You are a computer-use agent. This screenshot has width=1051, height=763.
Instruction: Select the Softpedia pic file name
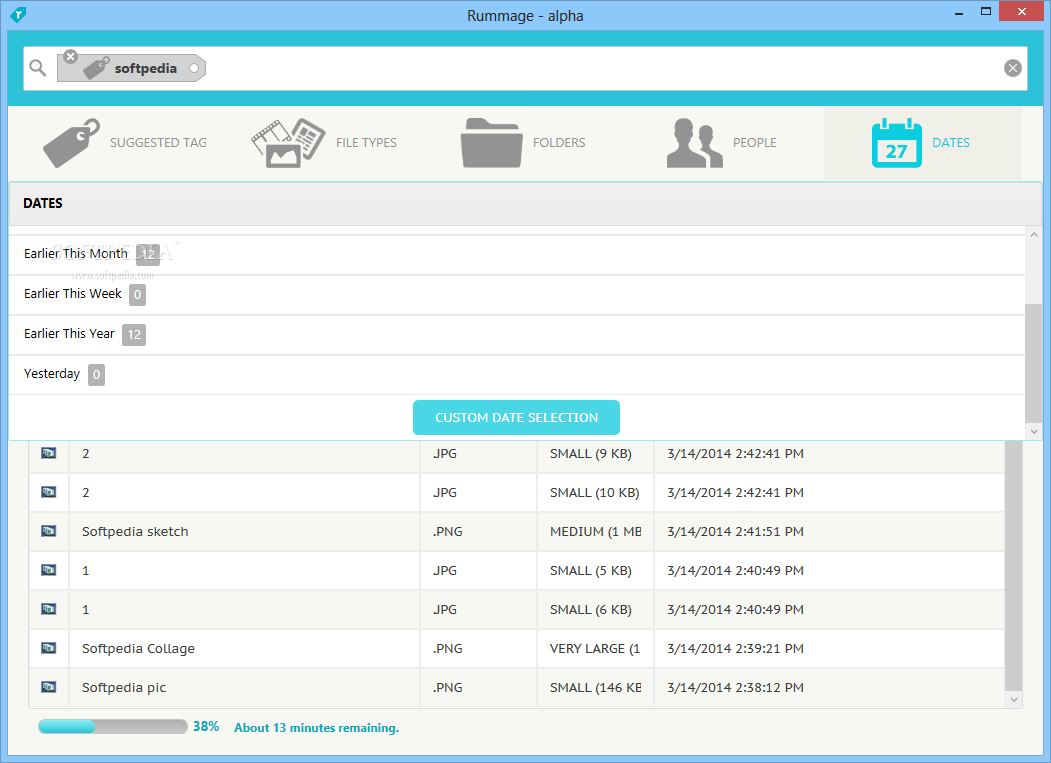click(124, 687)
